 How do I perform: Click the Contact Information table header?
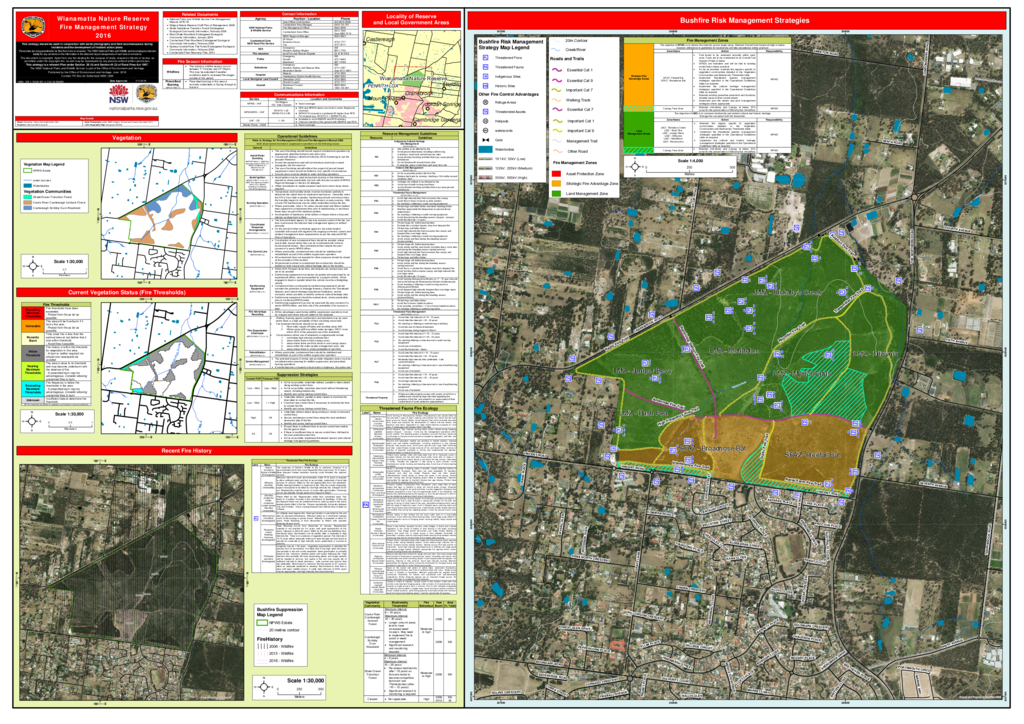pos(299,14)
